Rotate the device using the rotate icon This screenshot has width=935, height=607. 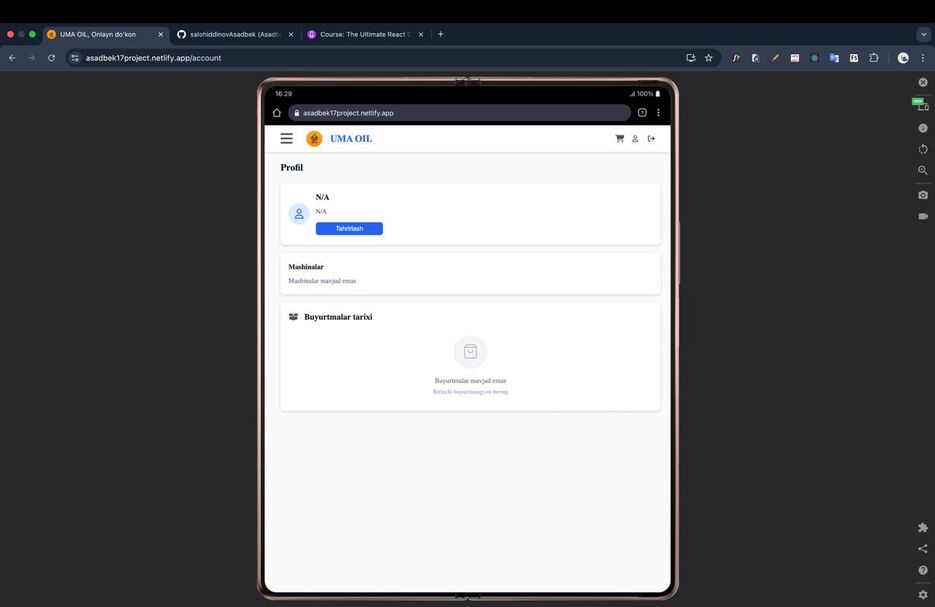(x=922, y=149)
